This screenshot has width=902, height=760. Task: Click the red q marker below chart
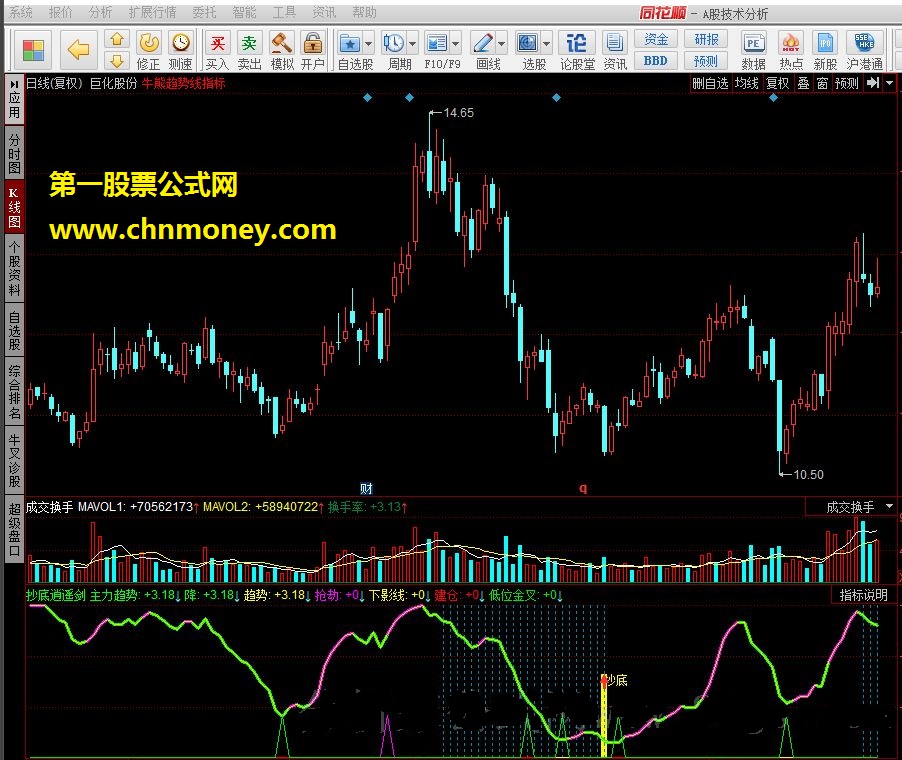coord(583,488)
